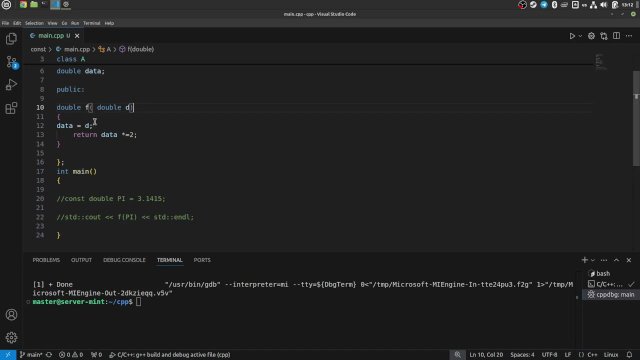This screenshot has width=640, height=360.
Task: Open the Files manager from taskbar
Action: (34, 5)
